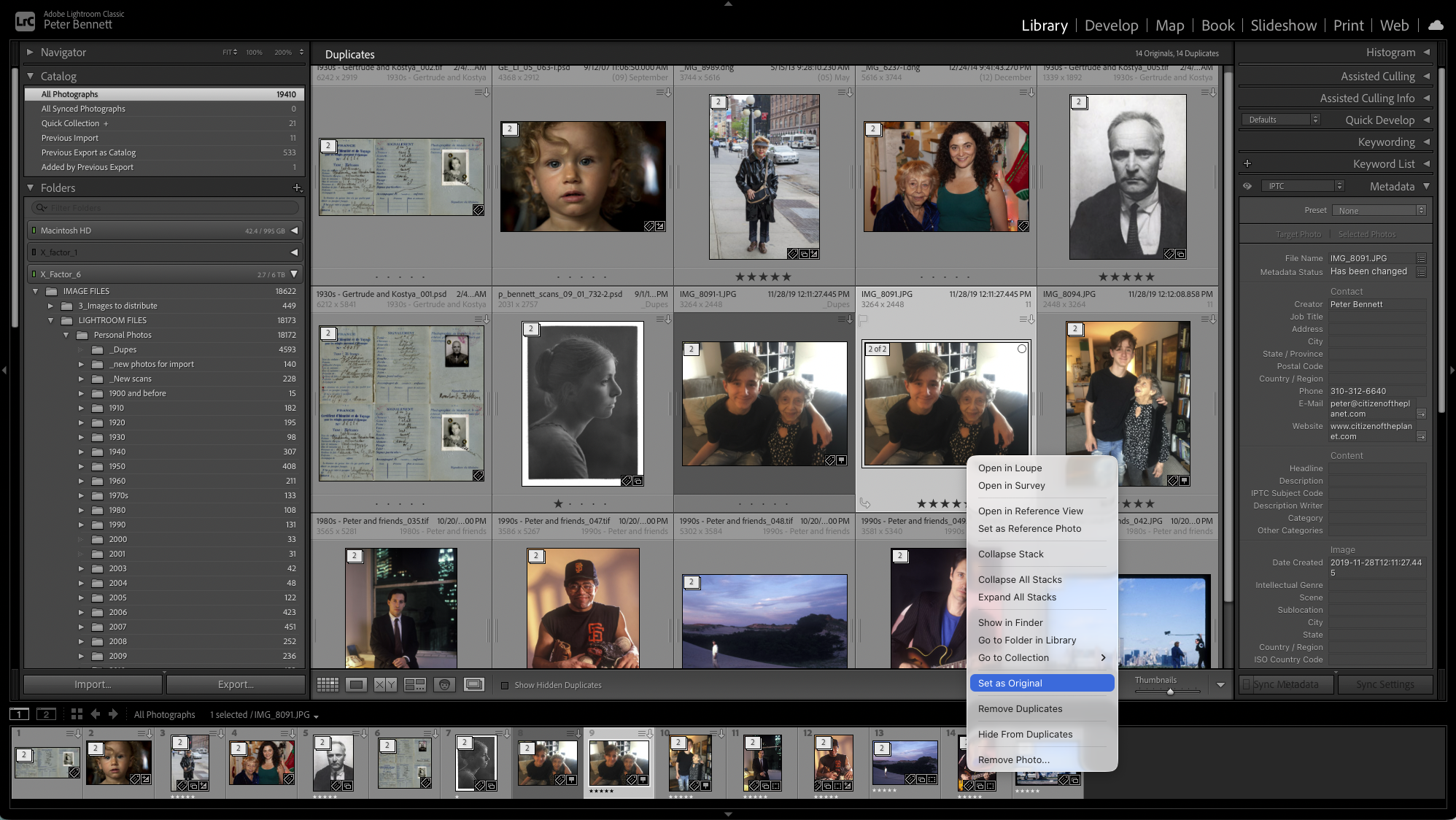
Task: Click the filmstrip grid view icon
Action: [77, 714]
